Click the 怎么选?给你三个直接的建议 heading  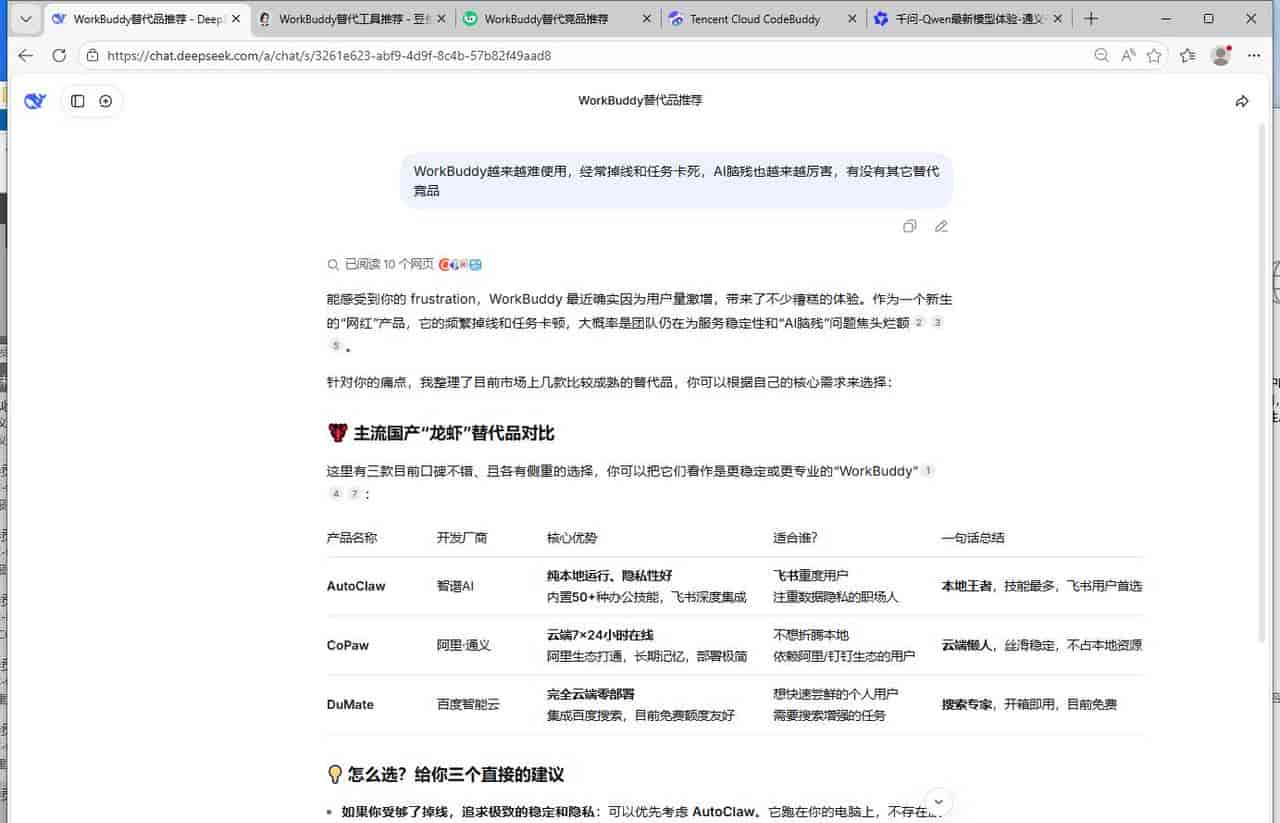click(445, 775)
